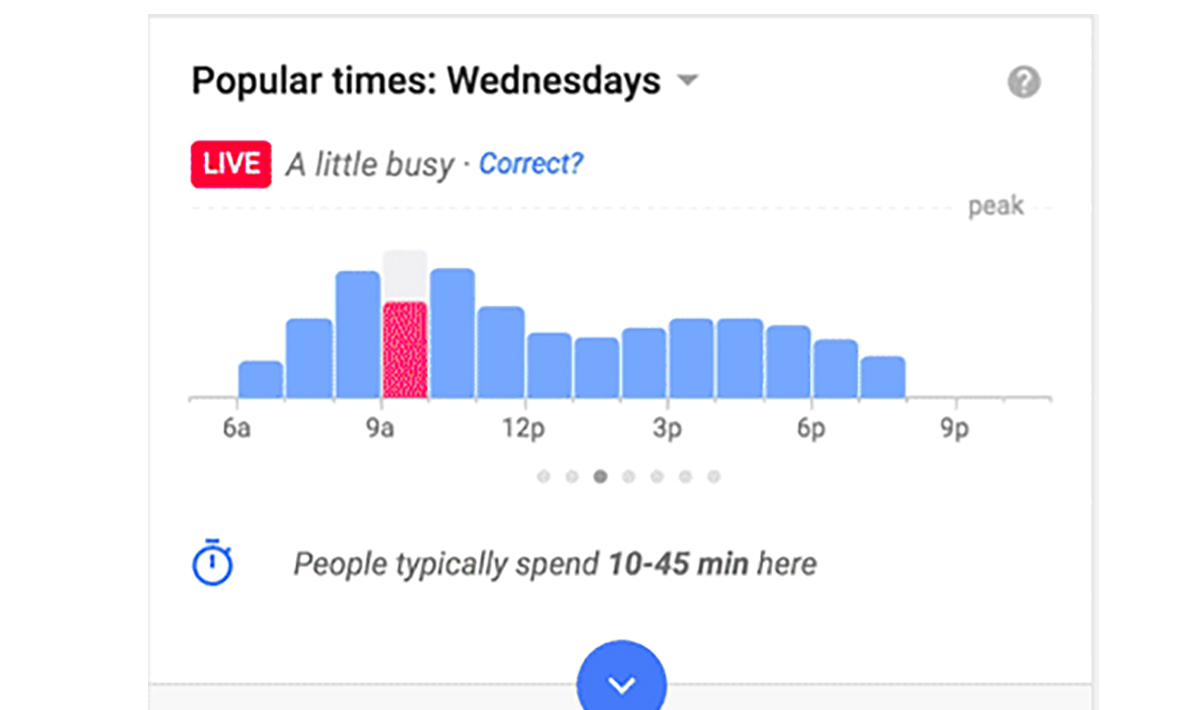
Task: Click the 6a popularity bar
Action: point(261,380)
